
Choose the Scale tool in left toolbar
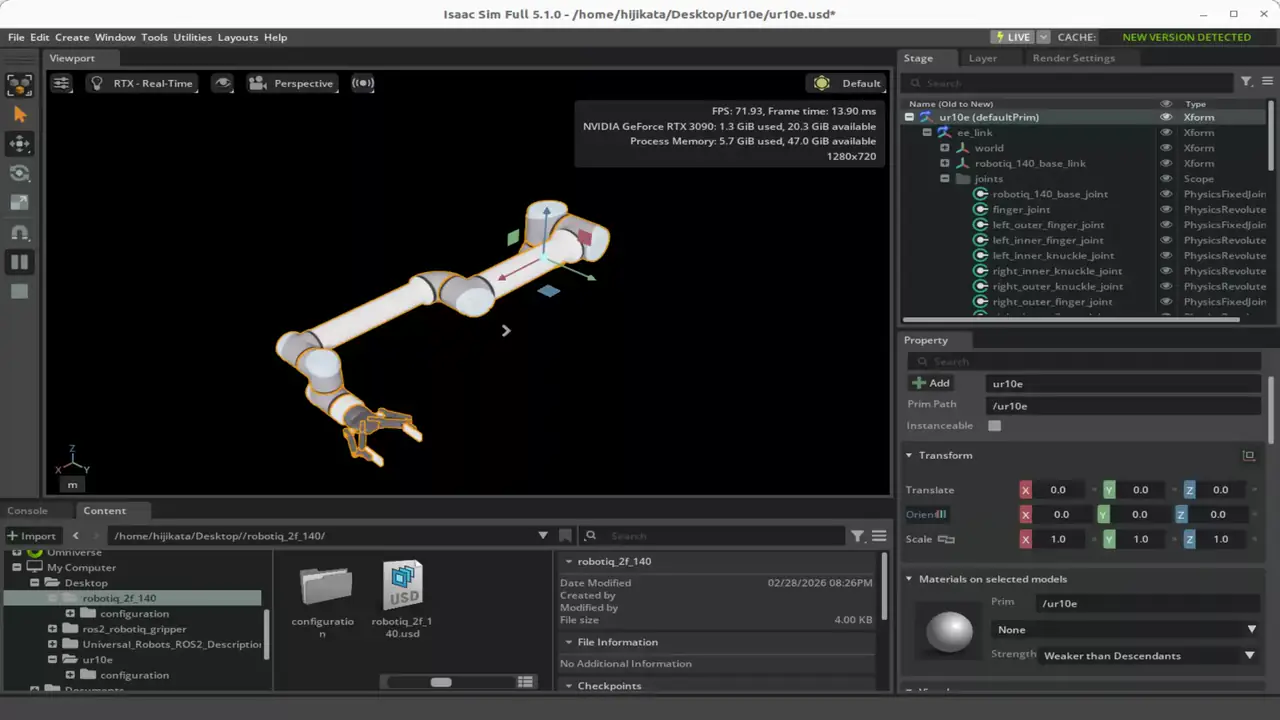(20, 202)
